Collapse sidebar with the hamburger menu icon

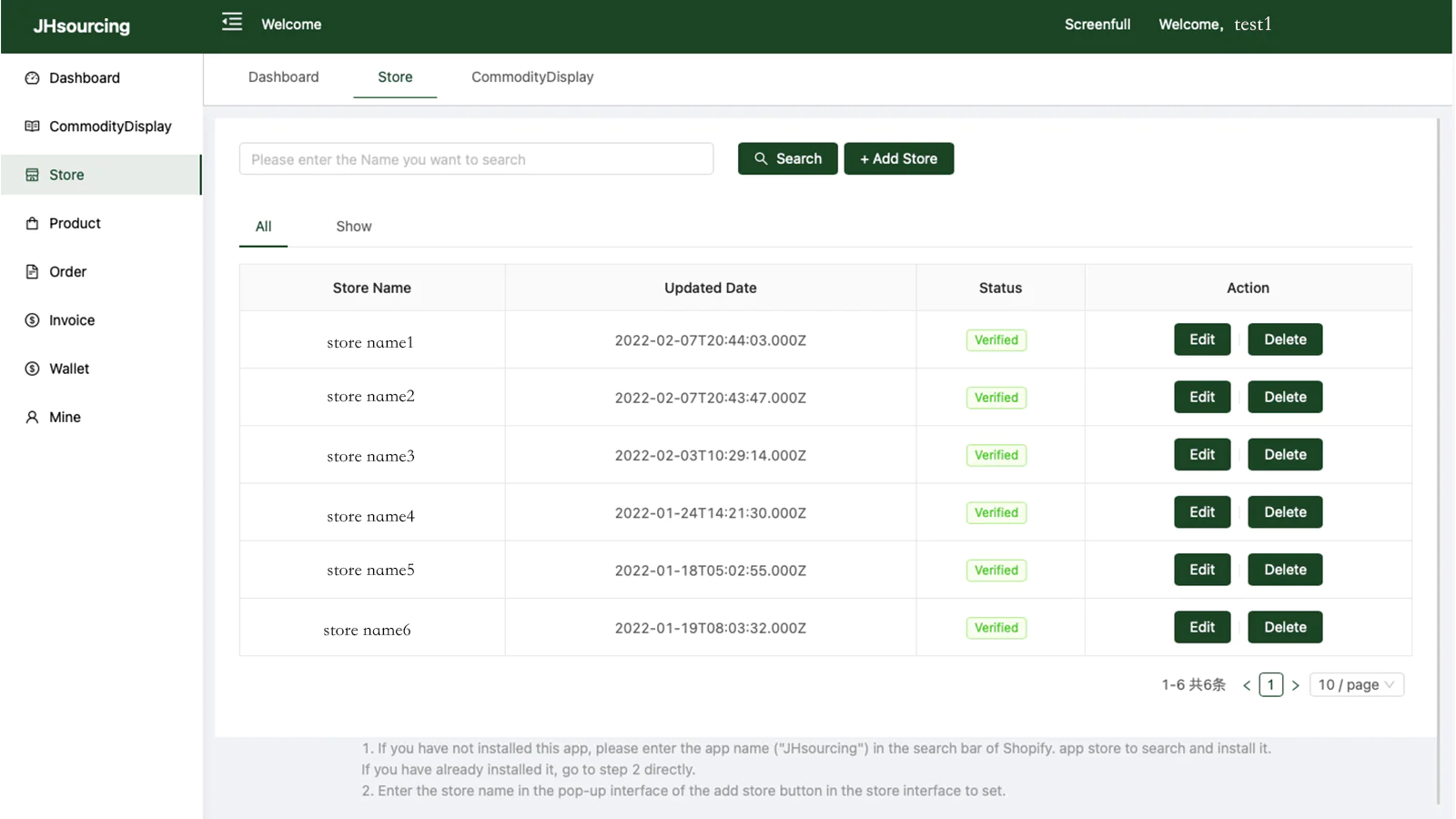pos(232,22)
